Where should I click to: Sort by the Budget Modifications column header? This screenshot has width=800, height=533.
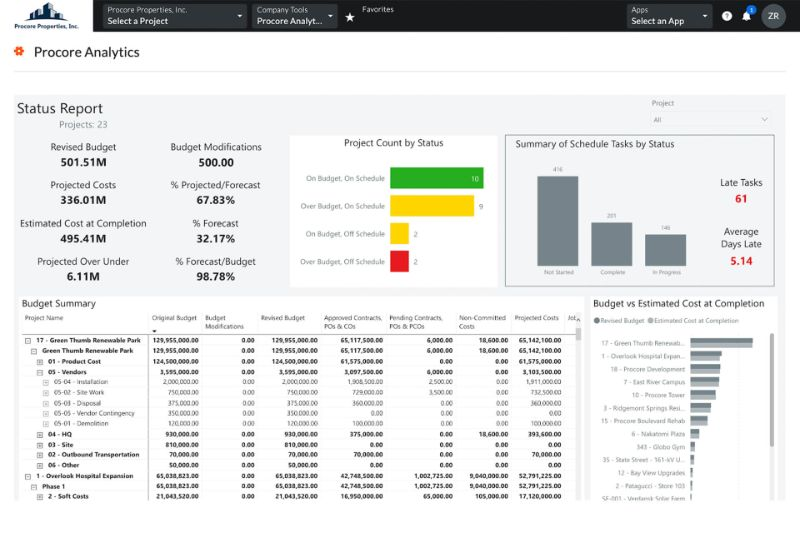tap(224, 322)
